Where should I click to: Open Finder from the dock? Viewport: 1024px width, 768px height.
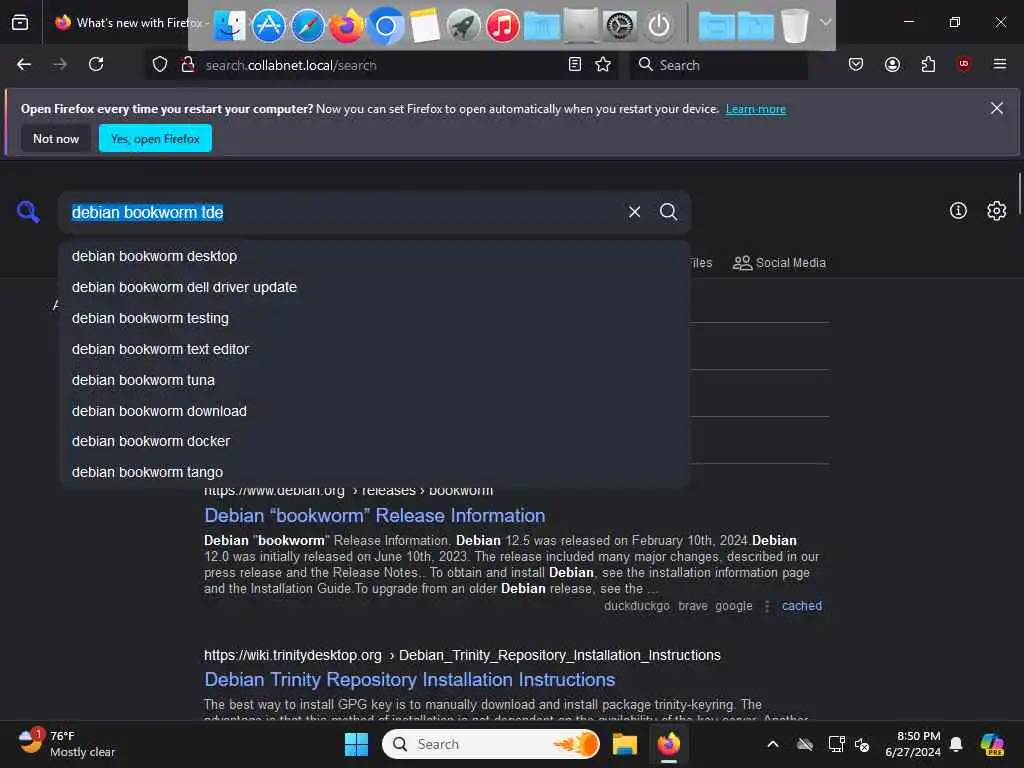(229, 27)
